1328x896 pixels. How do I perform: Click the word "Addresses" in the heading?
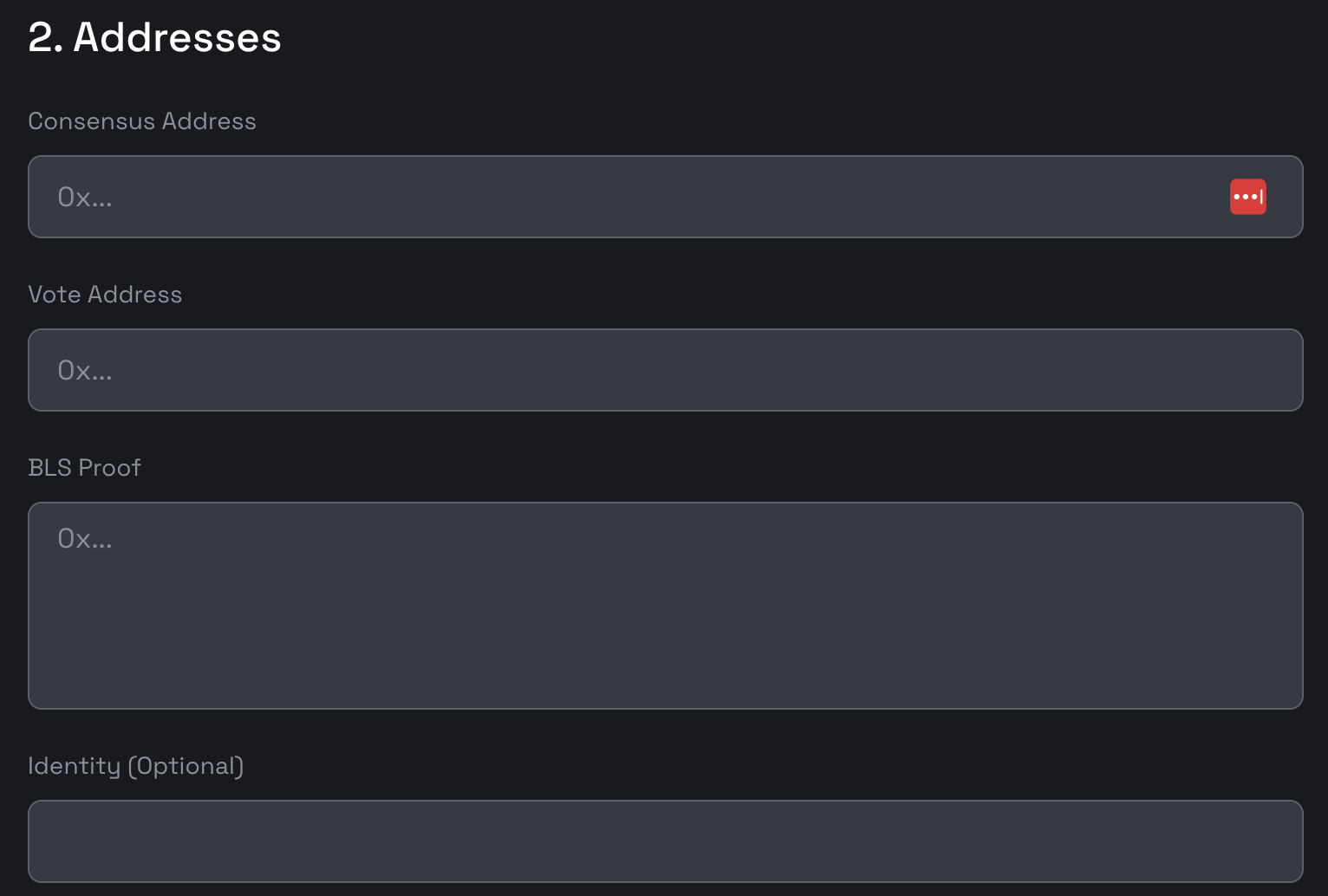[177, 37]
